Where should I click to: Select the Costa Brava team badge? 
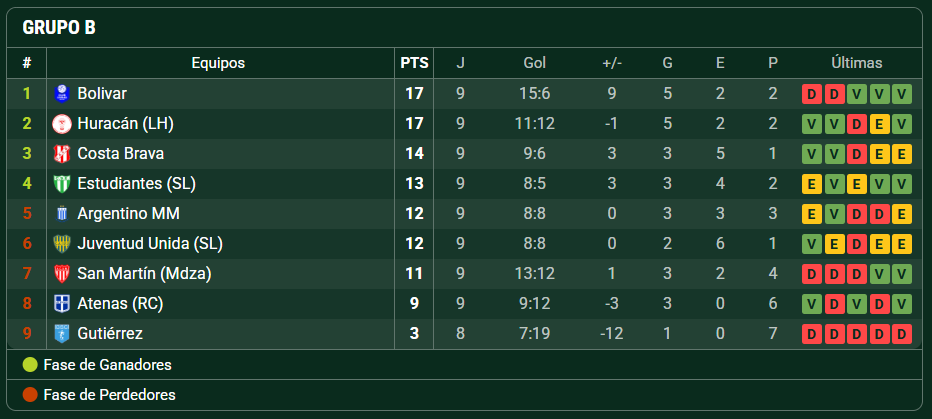click(62, 153)
